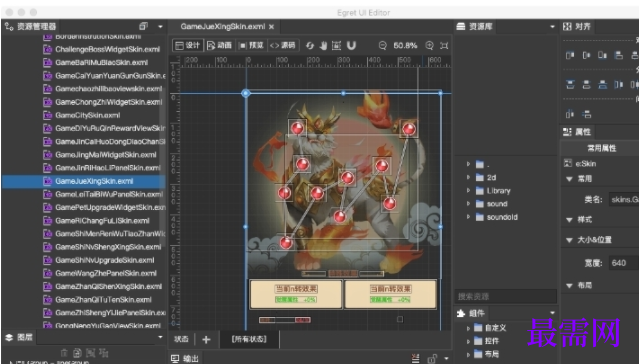The image size is (639, 364).
Task: Expand the 自定义 components folder
Action: click(x=468, y=328)
